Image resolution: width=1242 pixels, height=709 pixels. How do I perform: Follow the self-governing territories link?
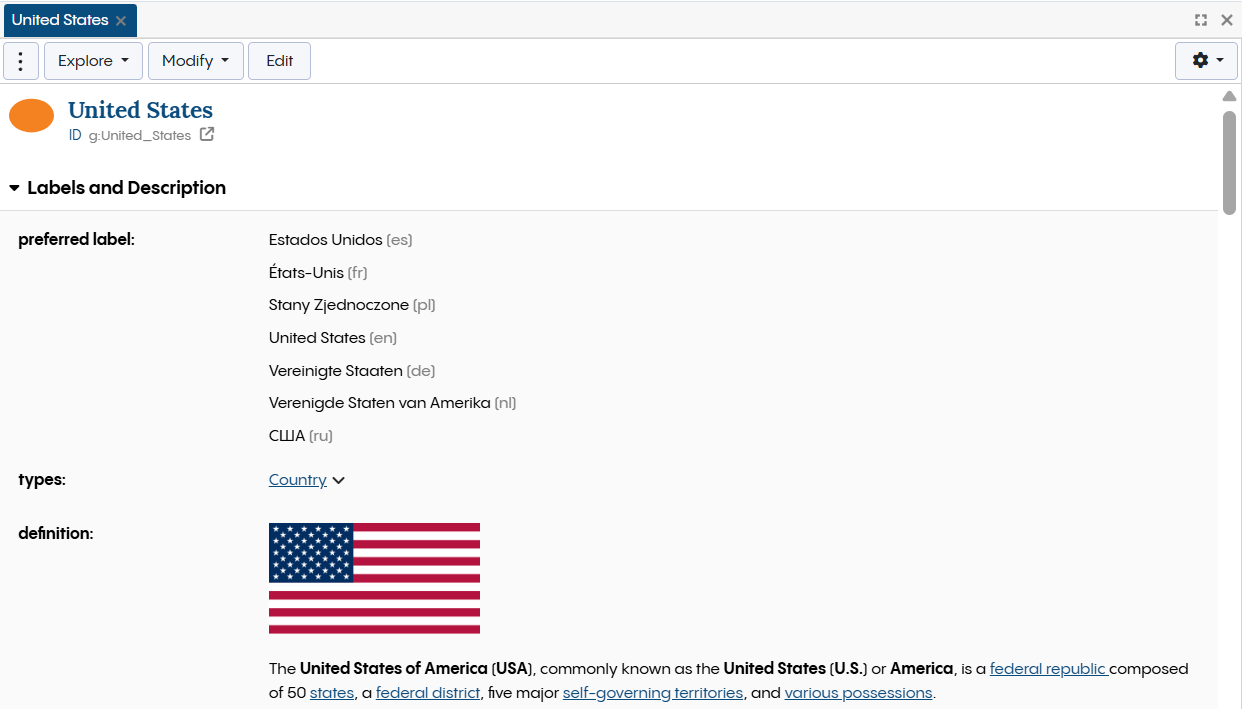click(653, 693)
